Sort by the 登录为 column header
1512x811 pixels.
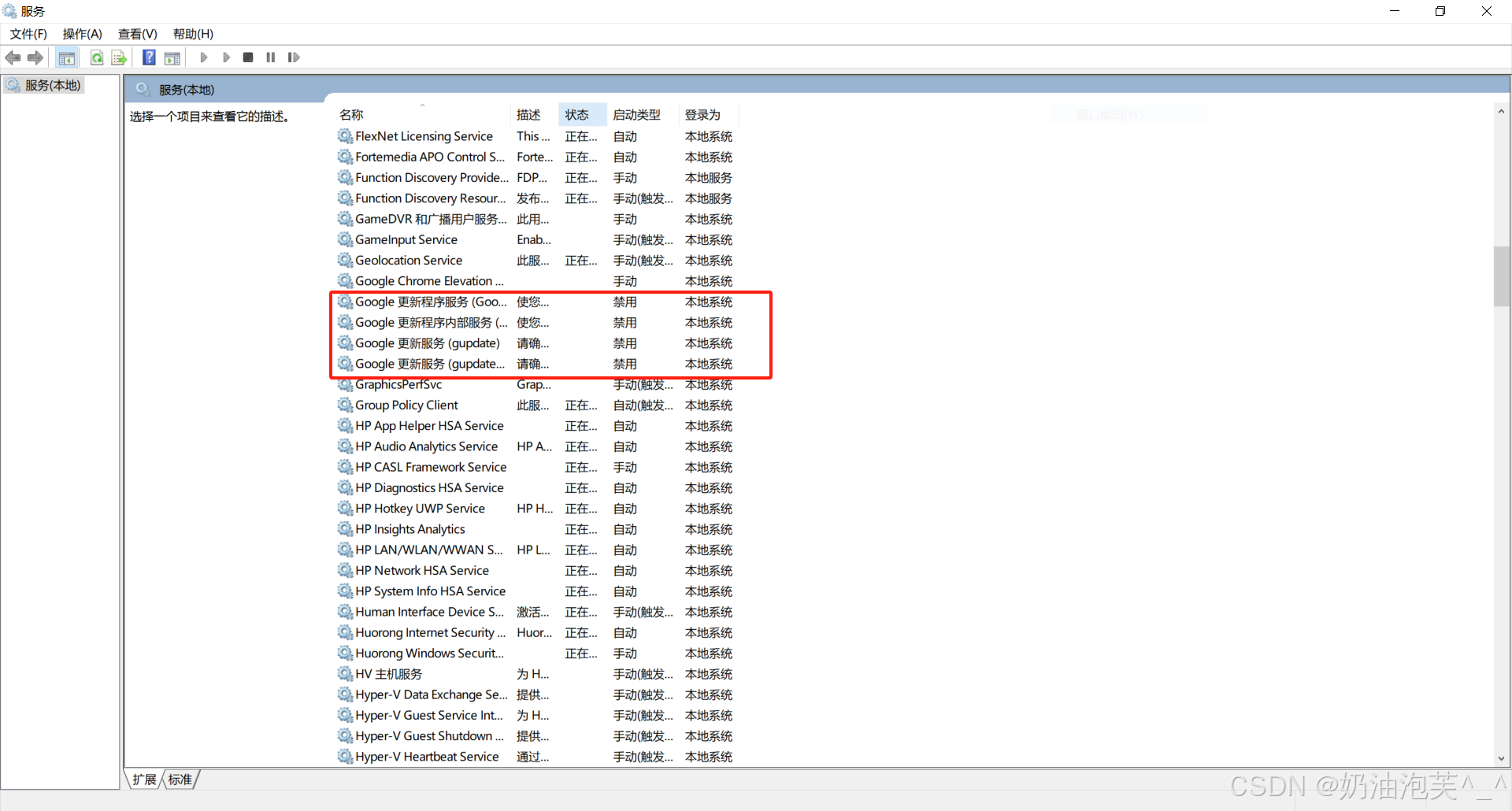click(709, 115)
